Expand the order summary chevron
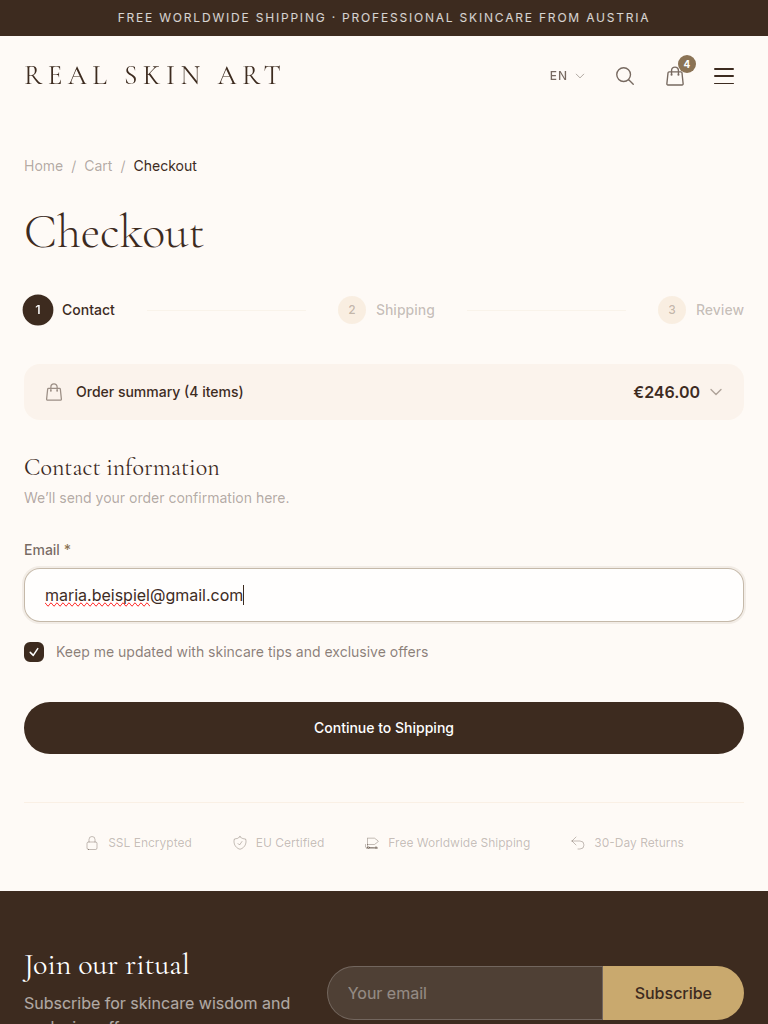 (x=716, y=392)
